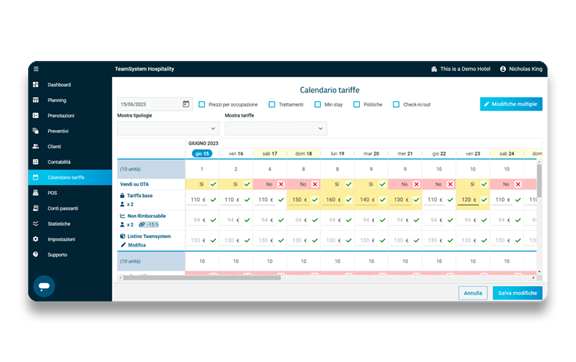576x362 pixels.
Task: Click Non Rimborsabile rate label
Action: coord(147,216)
